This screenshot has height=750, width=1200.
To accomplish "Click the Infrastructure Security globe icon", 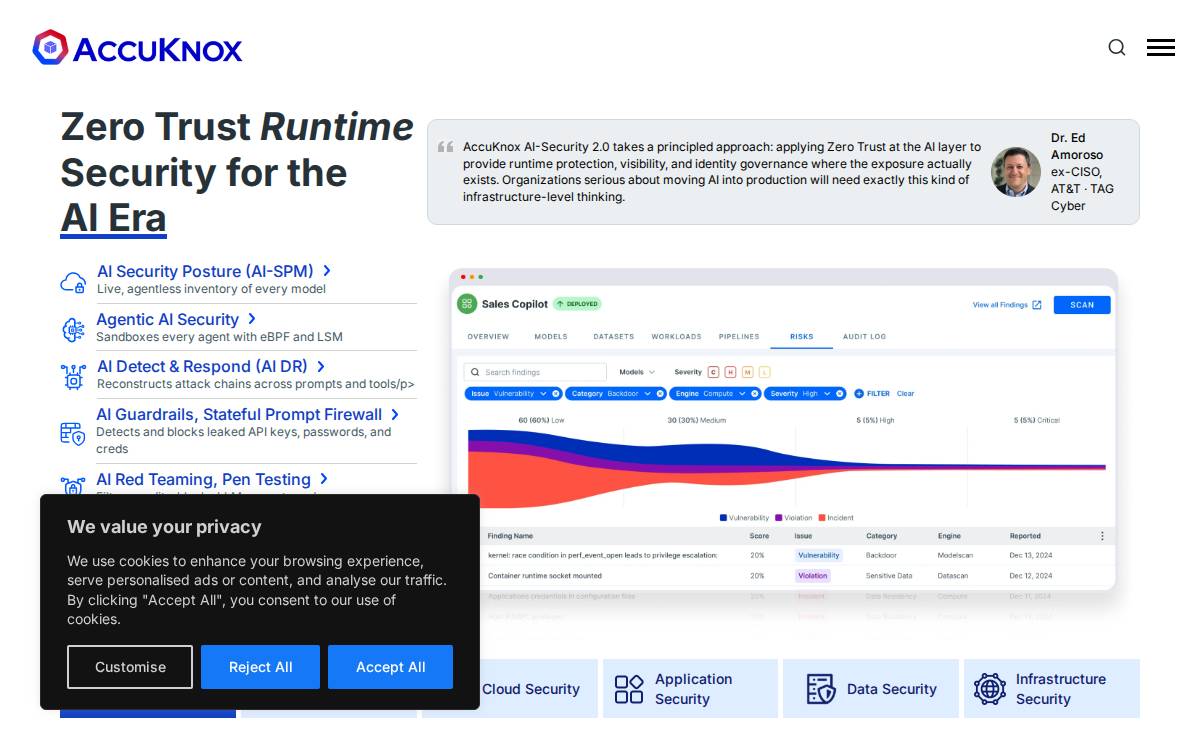I will (990, 689).
